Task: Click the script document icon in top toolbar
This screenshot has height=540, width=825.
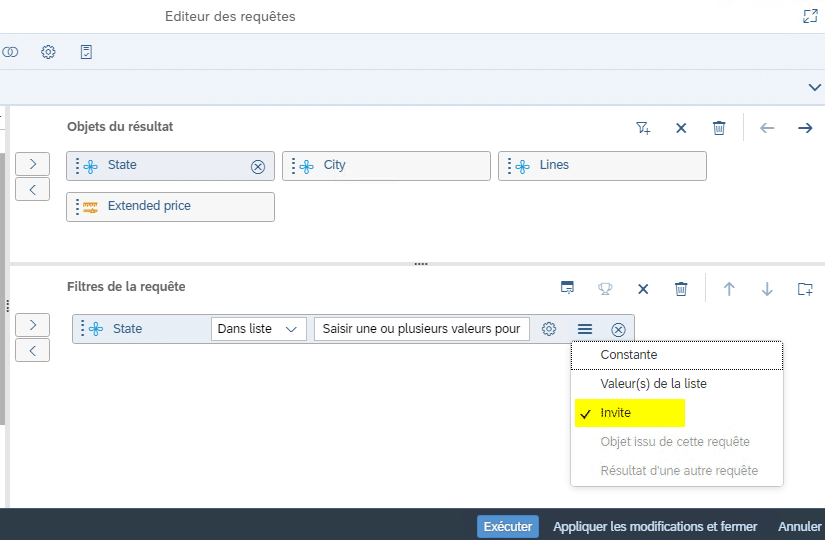Action: click(86, 52)
